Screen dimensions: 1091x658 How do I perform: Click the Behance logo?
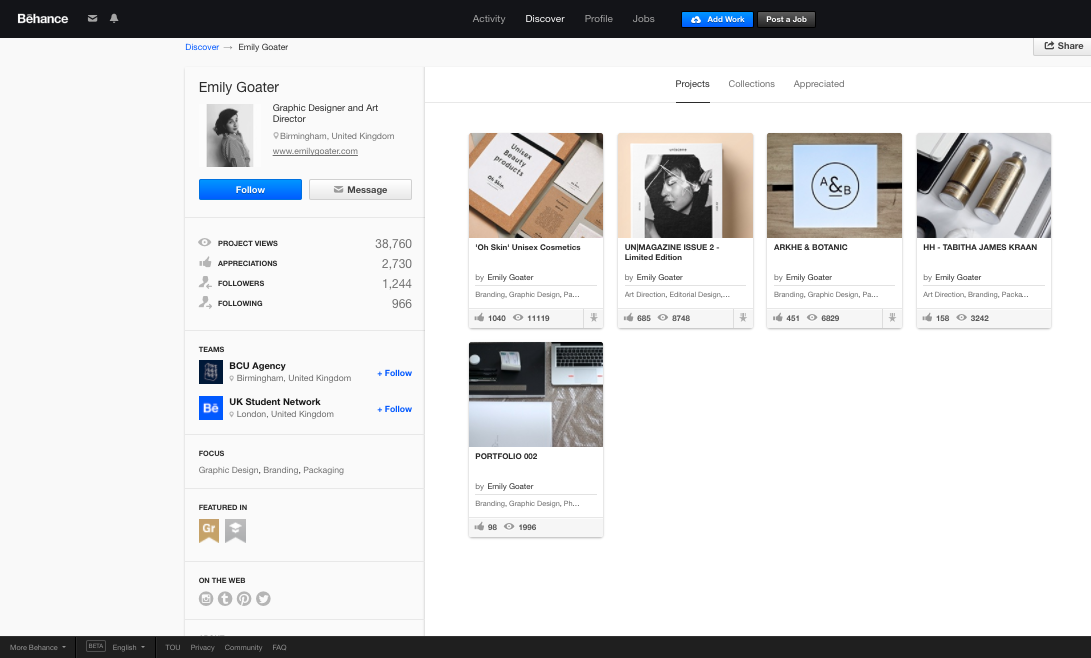click(43, 19)
